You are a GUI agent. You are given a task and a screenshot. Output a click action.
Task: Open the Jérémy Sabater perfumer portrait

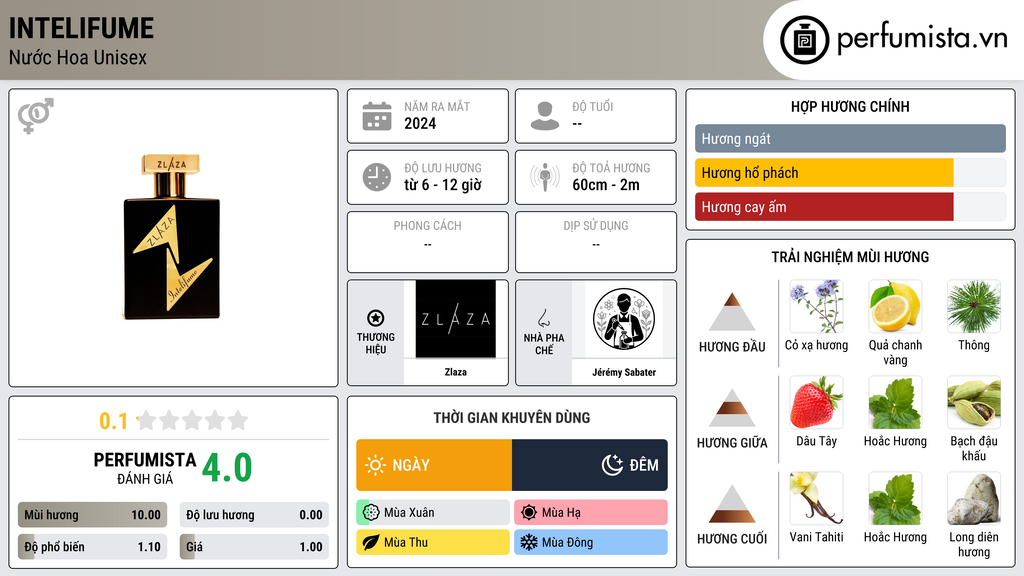coord(624,319)
